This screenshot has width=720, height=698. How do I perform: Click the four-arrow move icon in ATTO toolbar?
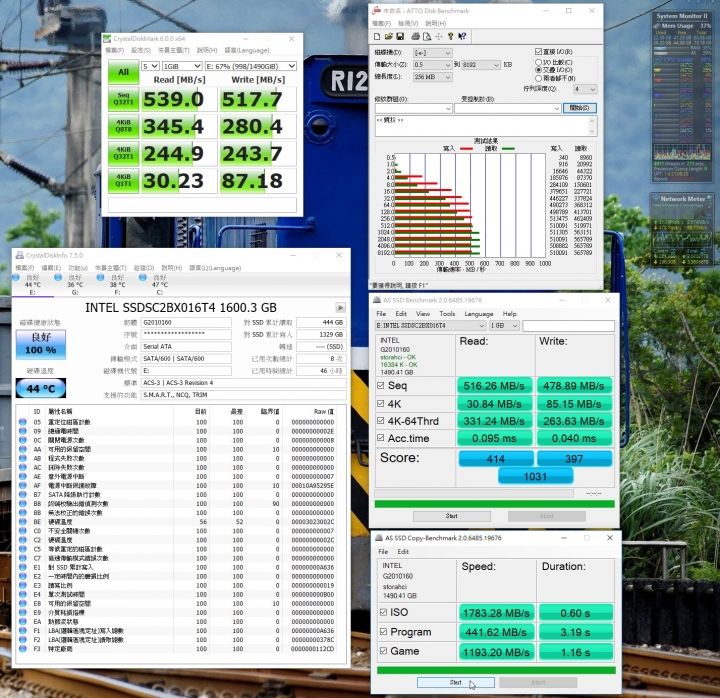[x=439, y=36]
